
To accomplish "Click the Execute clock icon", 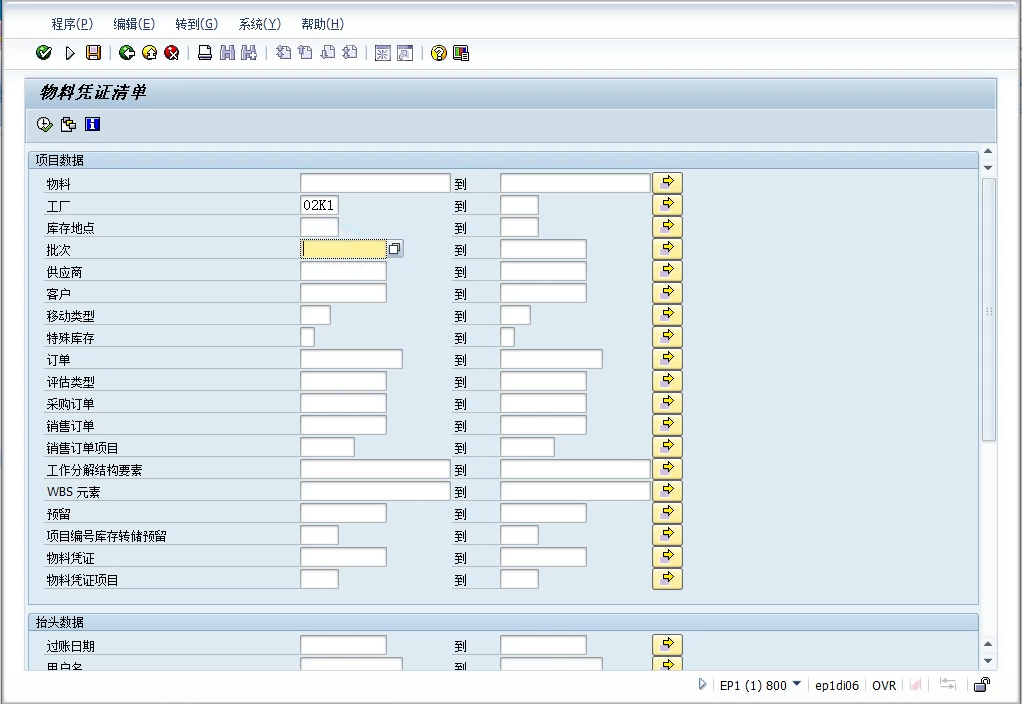I will coord(44,125).
